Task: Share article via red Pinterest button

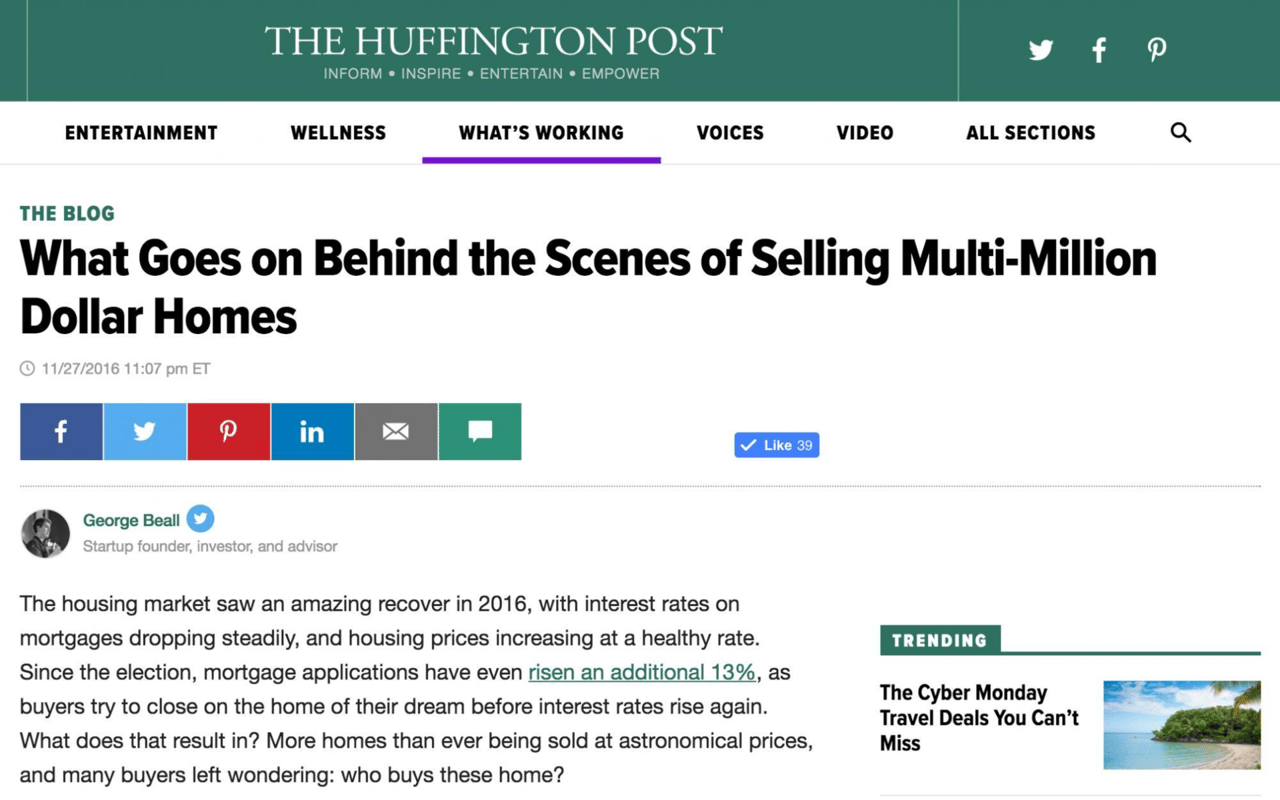Action: click(x=229, y=431)
